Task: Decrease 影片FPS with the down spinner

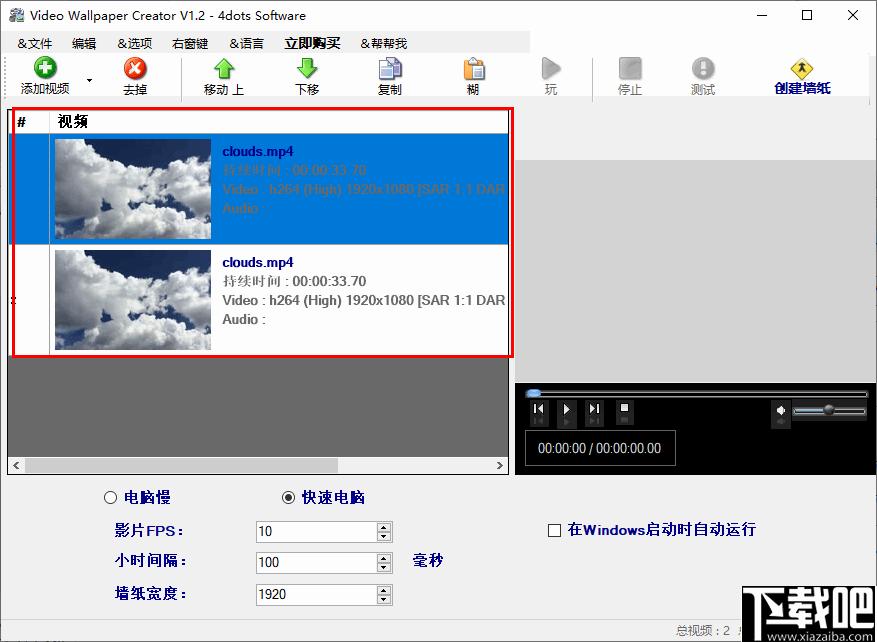Action: coord(384,536)
